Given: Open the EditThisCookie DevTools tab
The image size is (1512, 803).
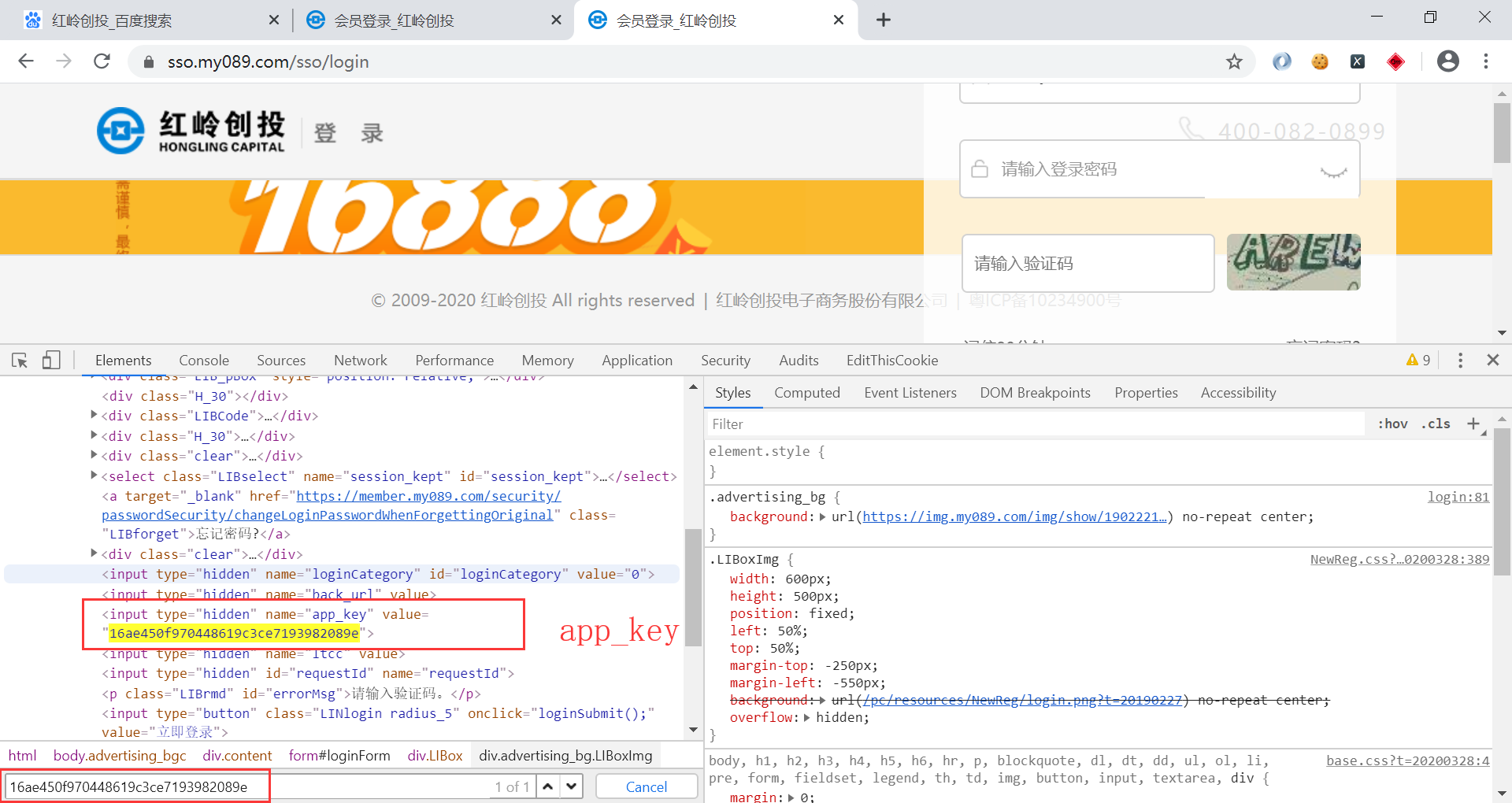Looking at the screenshot, I should point(892,361).
